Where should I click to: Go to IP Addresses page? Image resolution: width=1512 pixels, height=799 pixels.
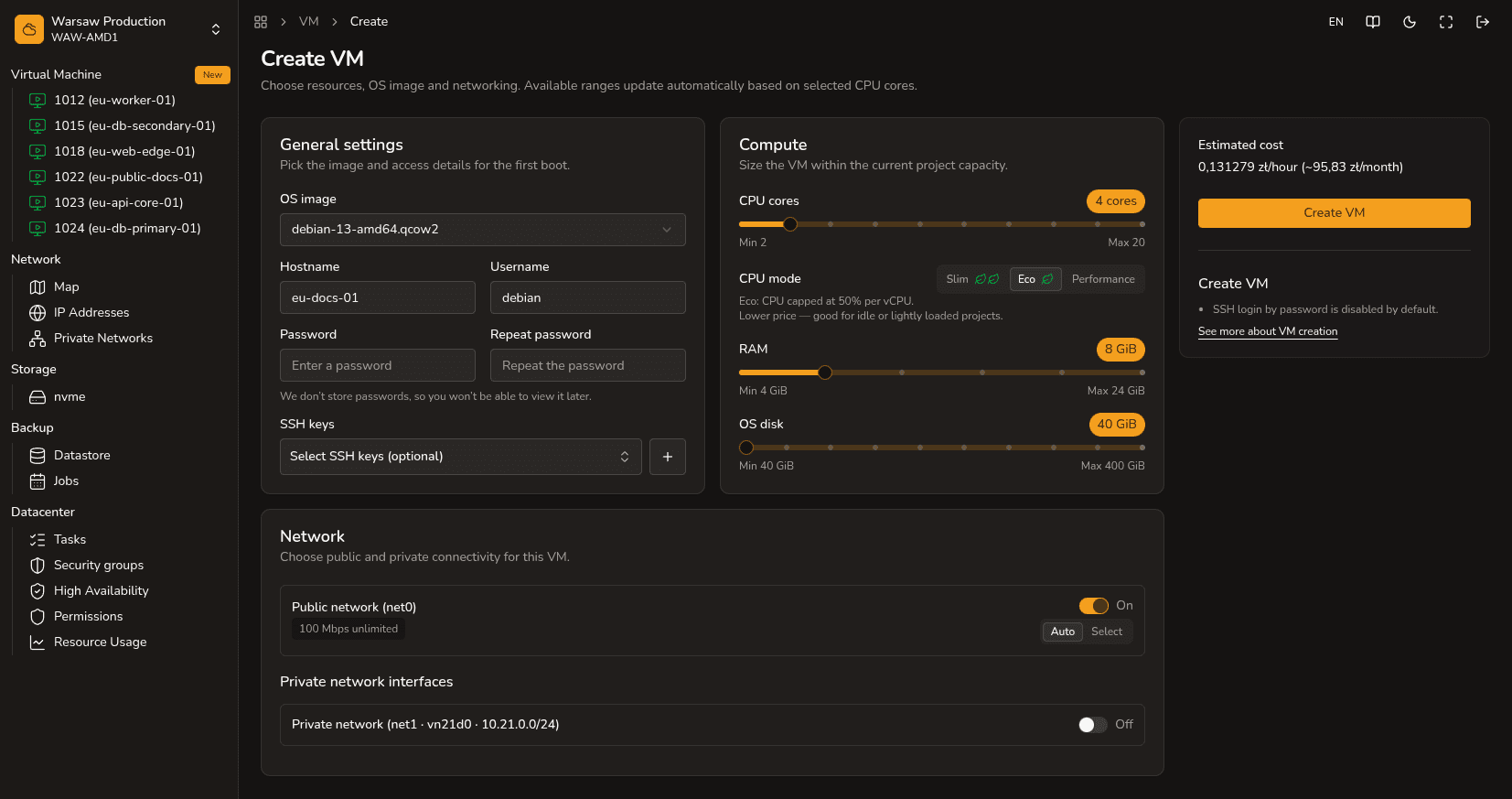pyautogui.click(x=91, y=312)
